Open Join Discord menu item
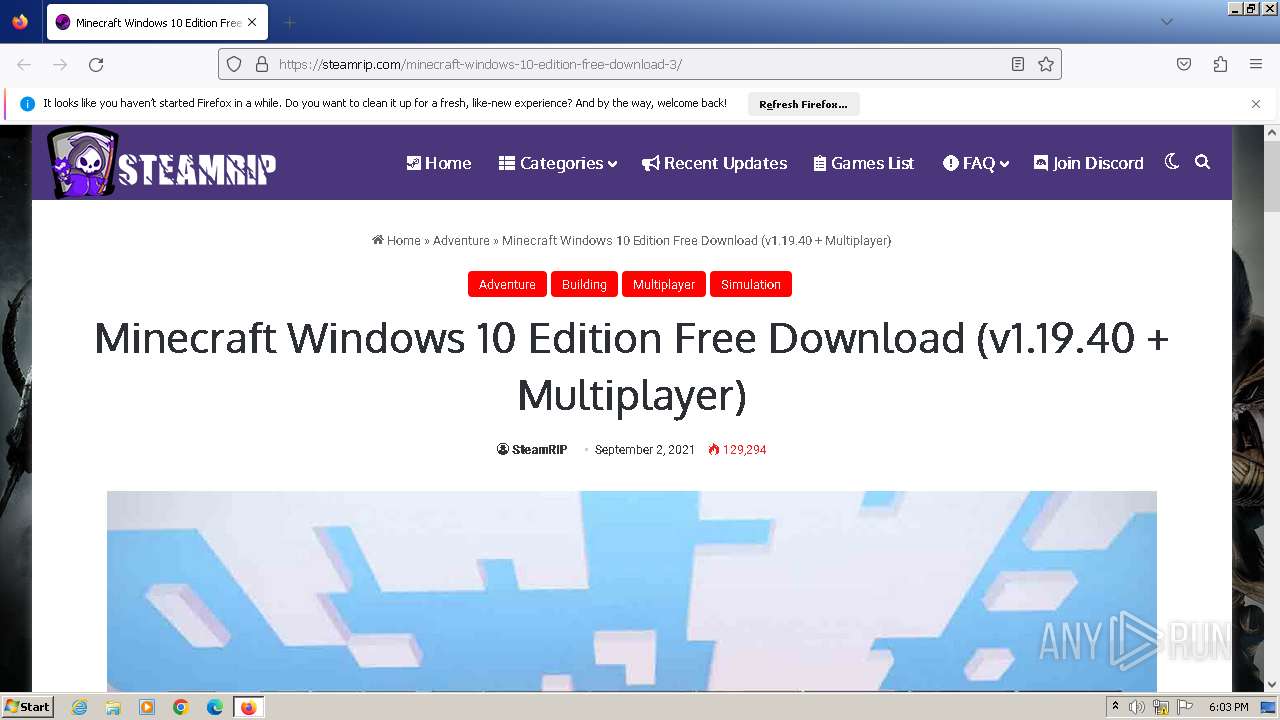This screenshot has height=720, width=1280. [x=1088, y=163]
